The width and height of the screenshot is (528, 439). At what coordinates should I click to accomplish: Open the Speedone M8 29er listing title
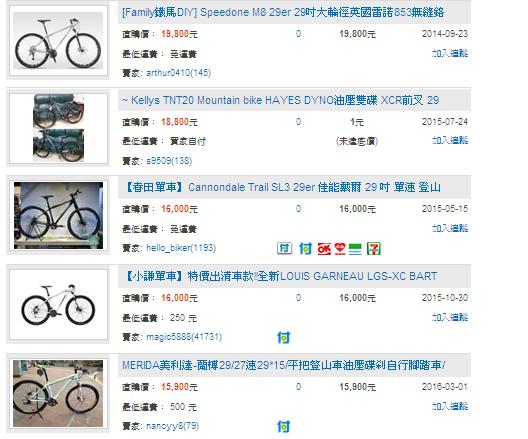pyautogui.click(x=283, y=12)
